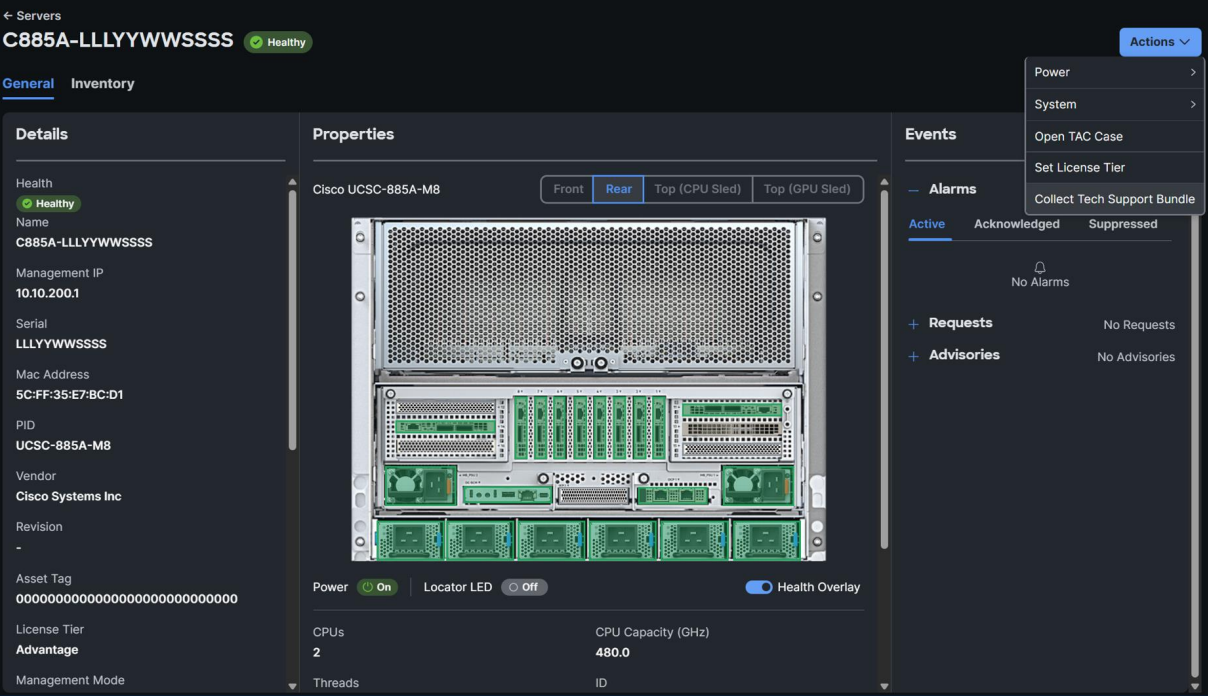The image size is (1208, 696).
Task: Show Top (CPU Sled) view
Action: pos(698,189)
